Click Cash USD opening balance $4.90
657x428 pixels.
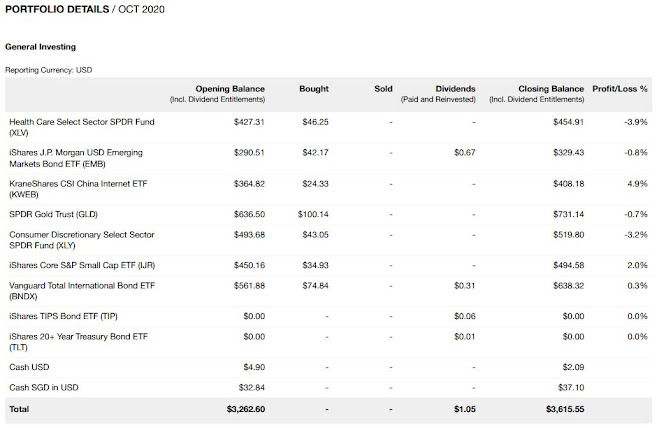point(254,367)
